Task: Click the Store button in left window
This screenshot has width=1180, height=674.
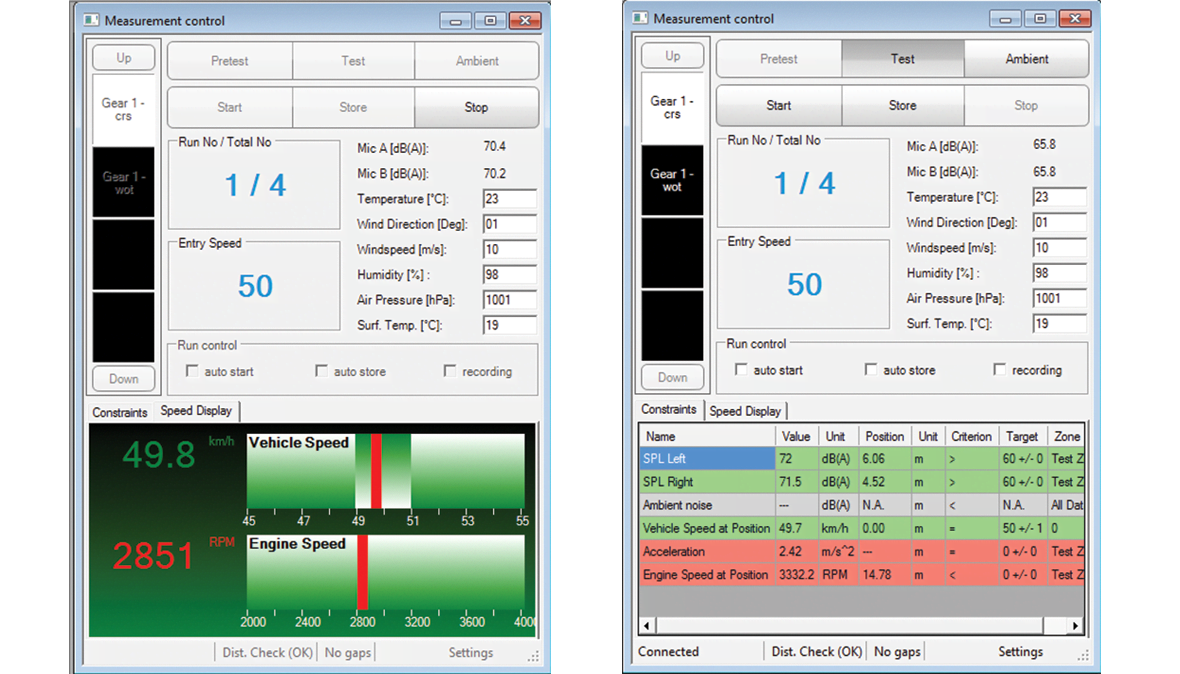Action: [353, 108]
